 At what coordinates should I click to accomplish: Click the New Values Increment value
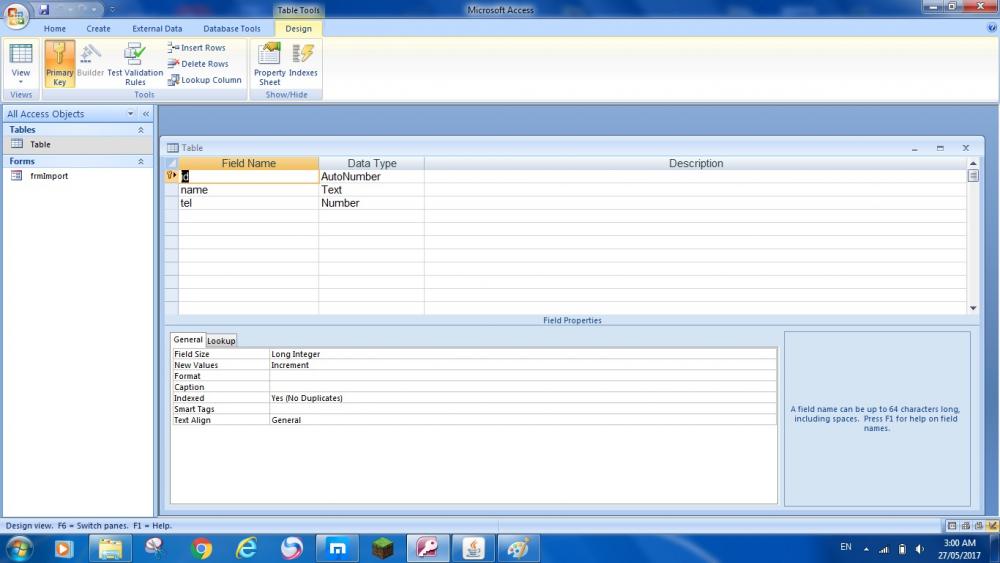pyautogui.click(x=523, y=365)
